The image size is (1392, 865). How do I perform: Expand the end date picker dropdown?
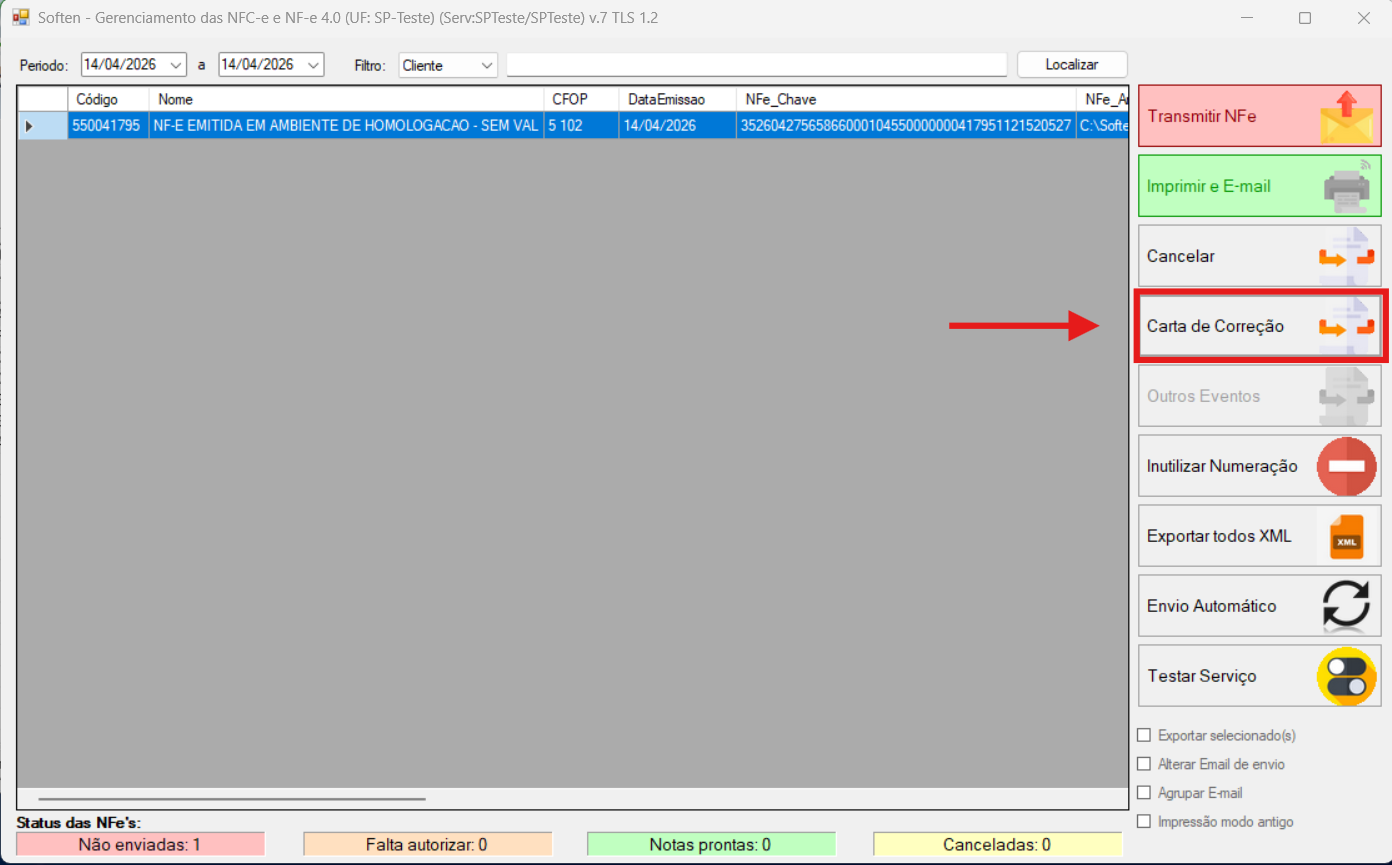coord(314,65)
